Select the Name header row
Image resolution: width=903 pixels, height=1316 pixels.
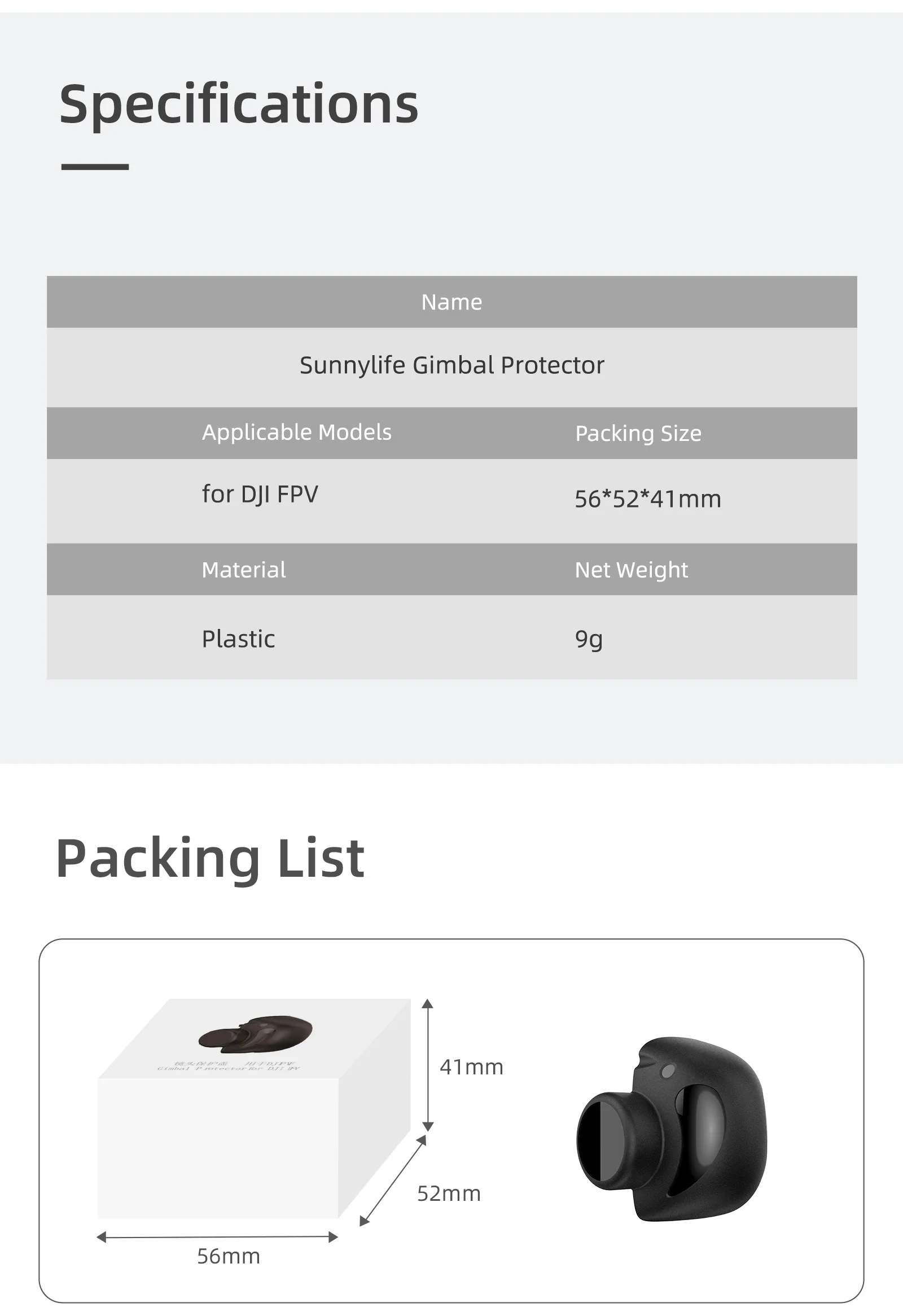tap(452, 302)
